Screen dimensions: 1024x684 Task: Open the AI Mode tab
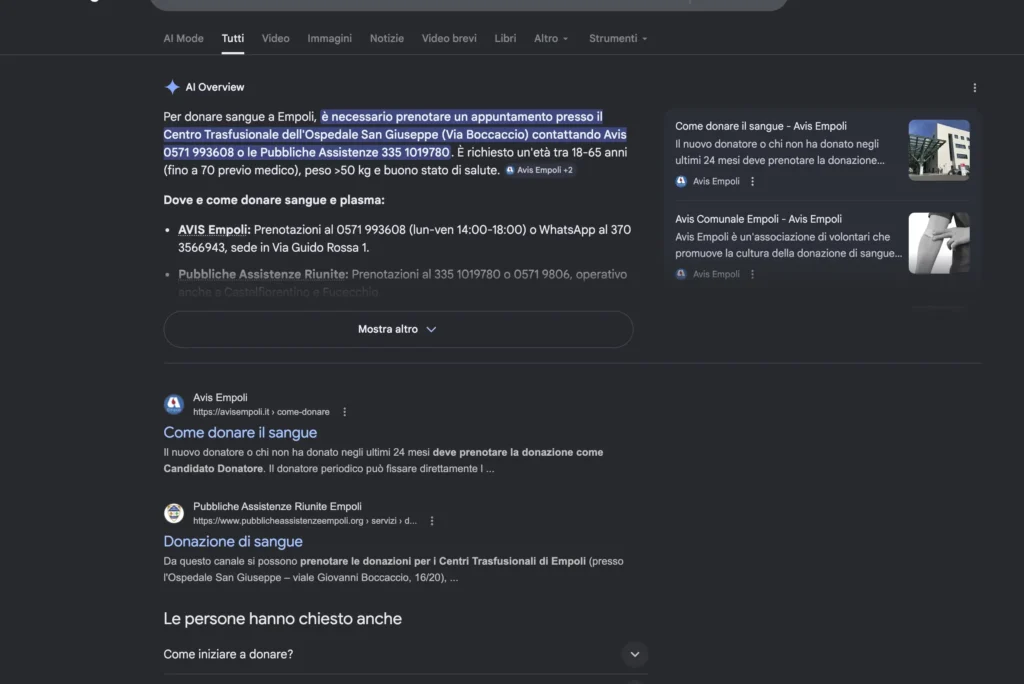pyautogui.click(x=183, y=39)
